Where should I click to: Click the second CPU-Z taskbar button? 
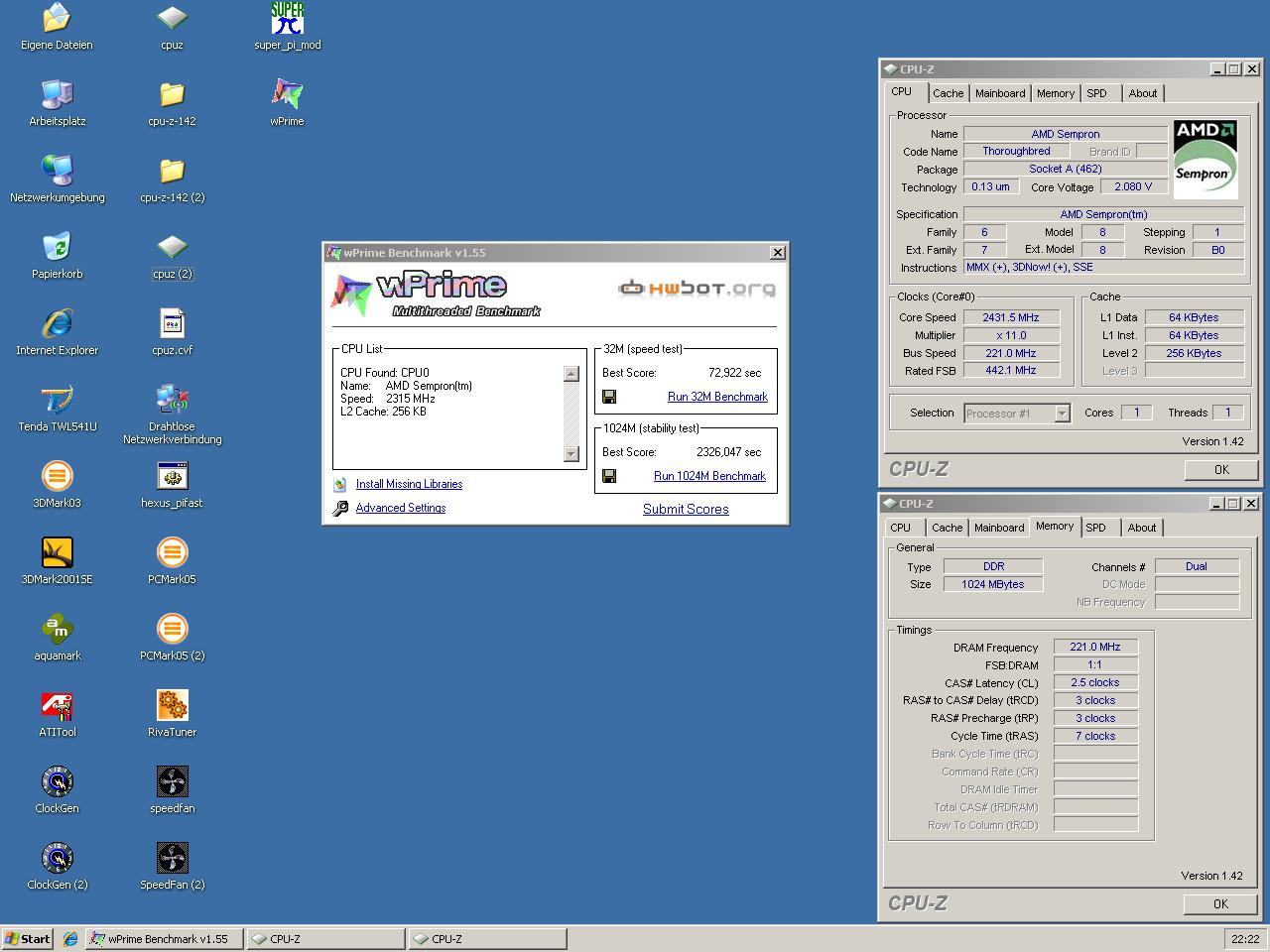[x=487, y=938]
